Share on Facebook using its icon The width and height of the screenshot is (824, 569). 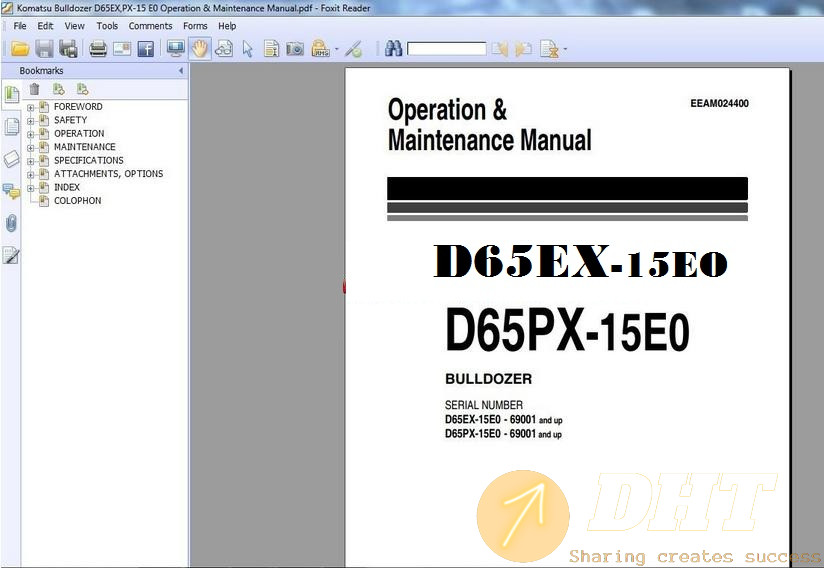146,49
